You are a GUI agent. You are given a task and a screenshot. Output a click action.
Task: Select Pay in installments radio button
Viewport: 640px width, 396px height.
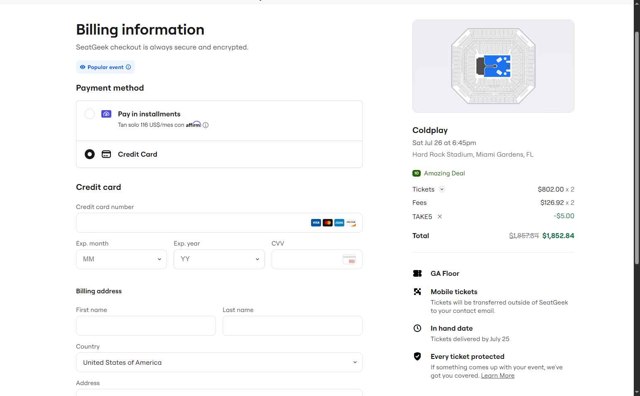point(90,114)
